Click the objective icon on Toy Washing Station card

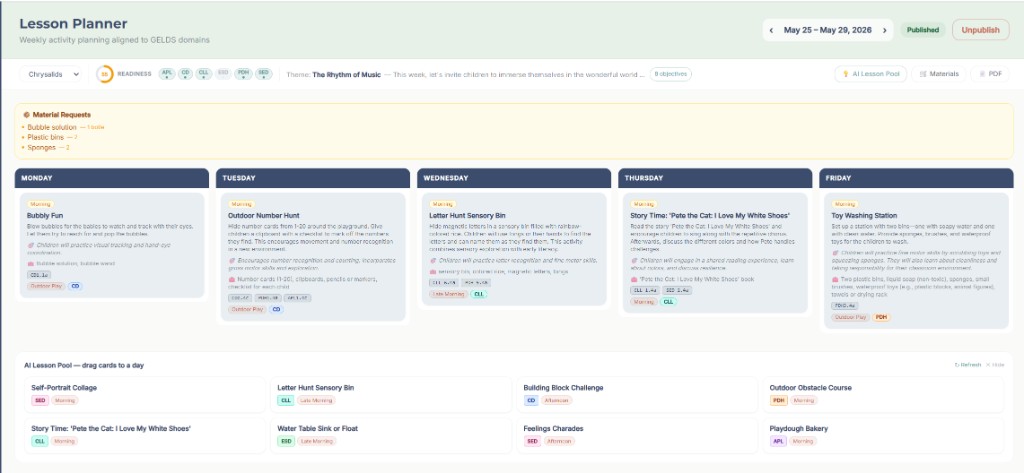coord(835,252)
